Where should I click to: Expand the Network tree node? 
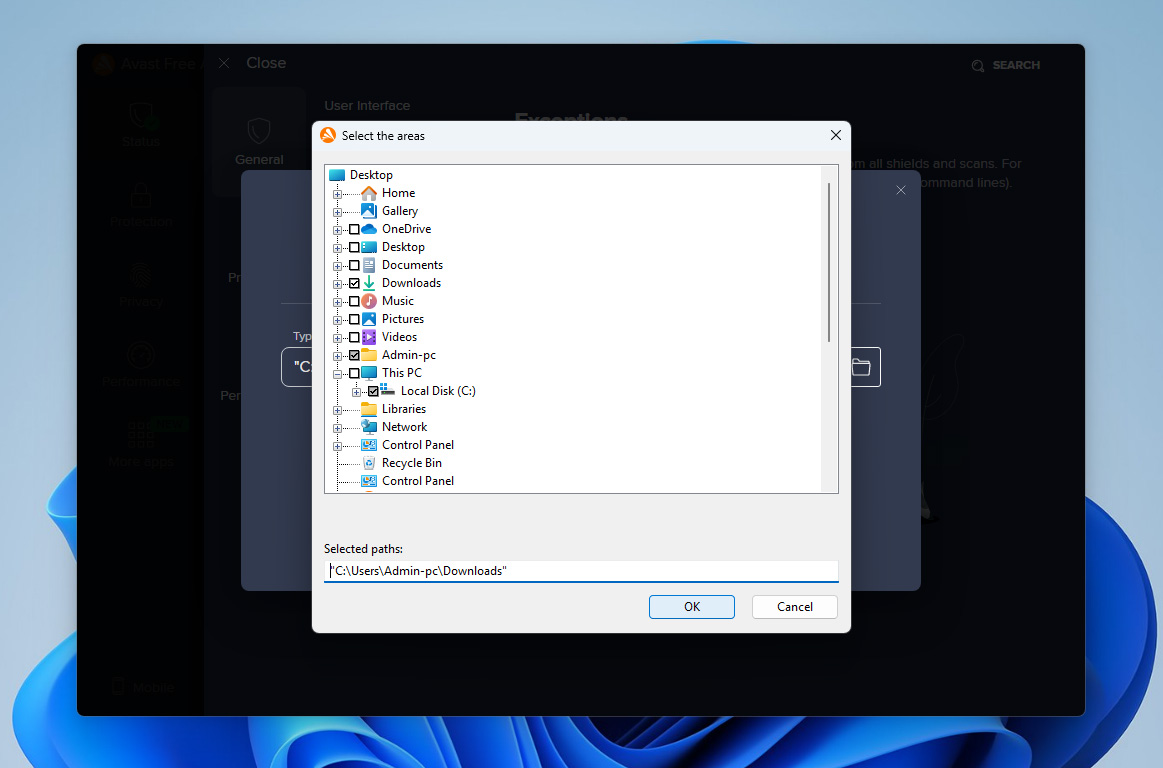(337, 427)
